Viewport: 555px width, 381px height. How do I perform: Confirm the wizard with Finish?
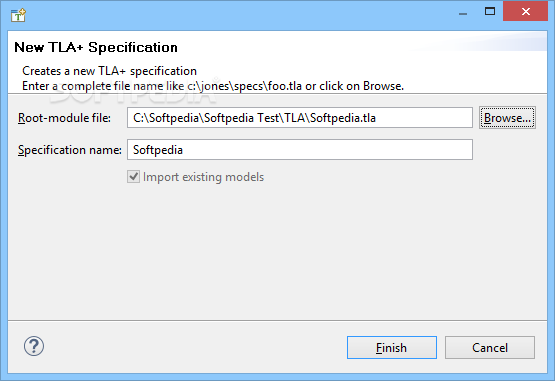392,347
